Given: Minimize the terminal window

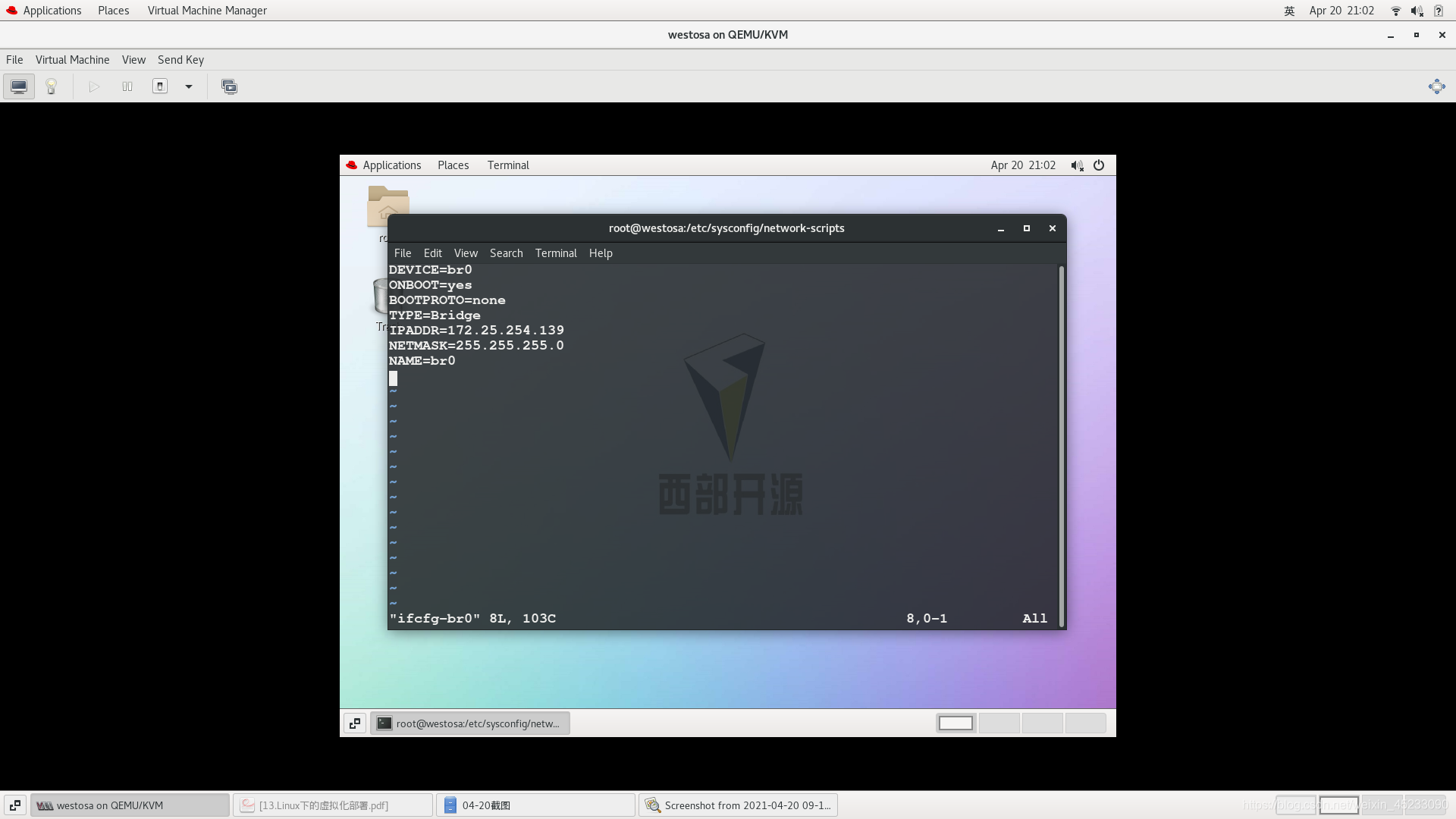Looking at the screenshot, I should [x=1001, y=228].
